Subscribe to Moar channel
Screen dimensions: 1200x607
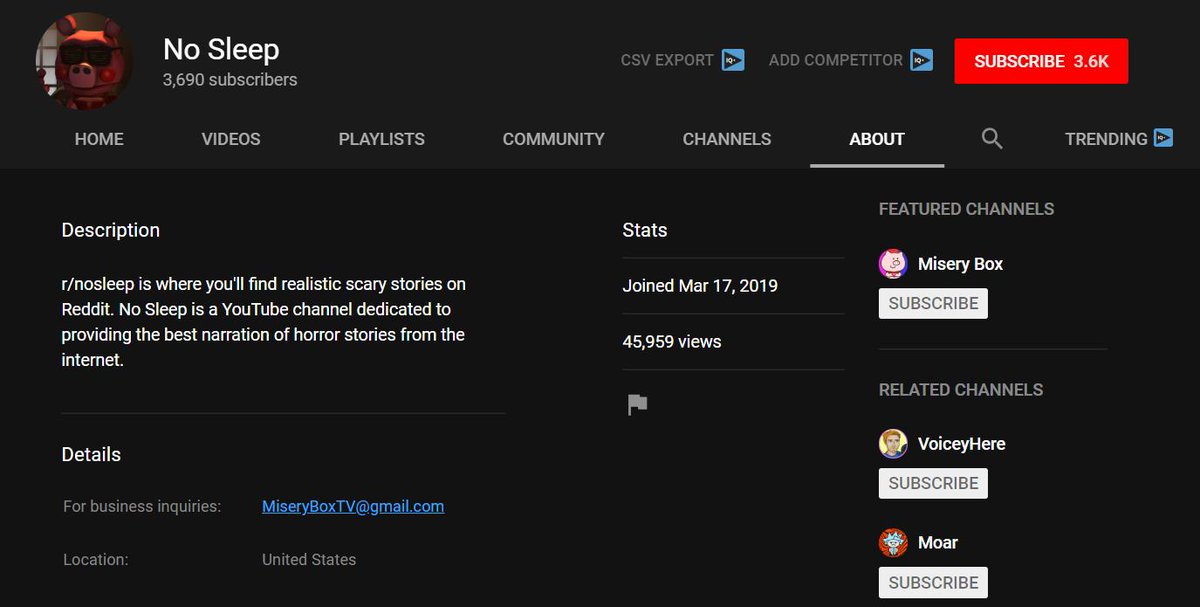pos(933,582)
